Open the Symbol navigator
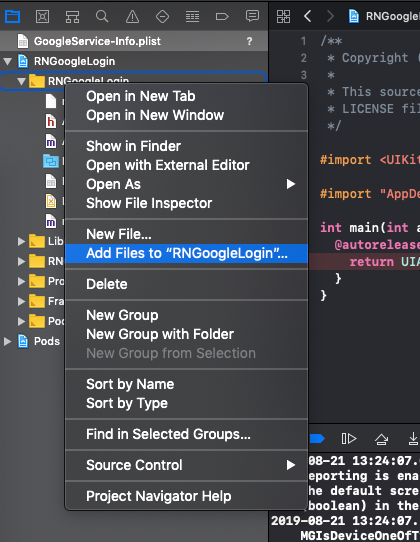The width and height of the screenshot is (420, 542). 72,16
